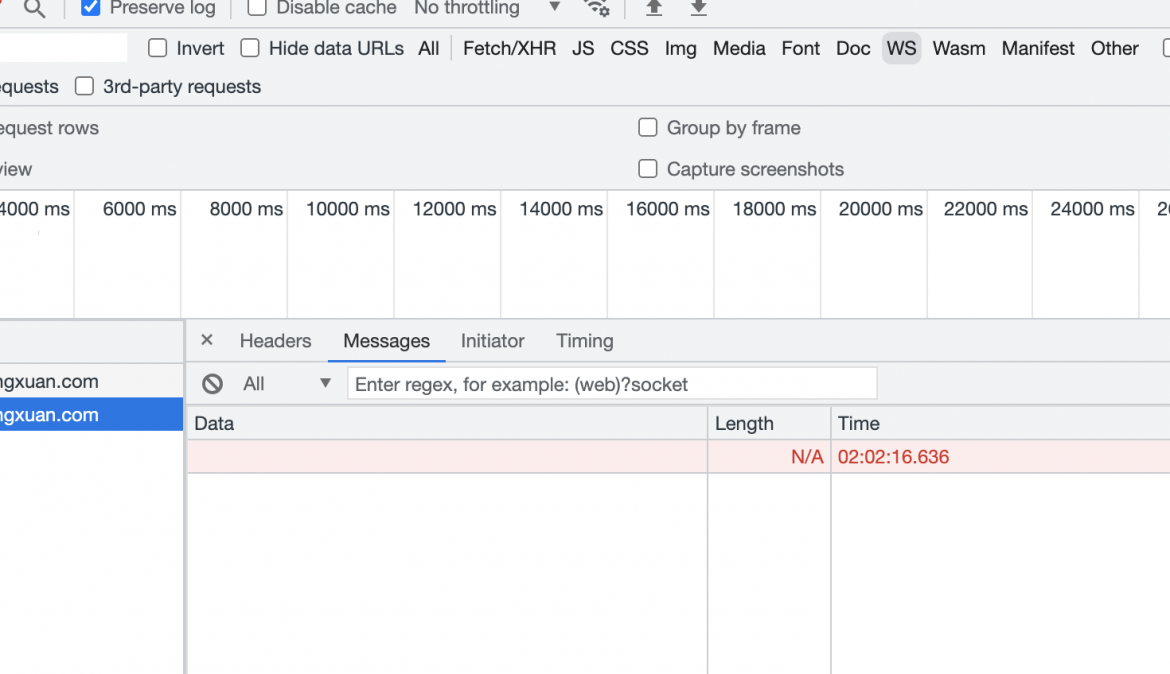The width and height of the screenshot is (1170, 674).
Task: Filter requests by CSS type
Action: pyautogui.click(x=629, y=49)
